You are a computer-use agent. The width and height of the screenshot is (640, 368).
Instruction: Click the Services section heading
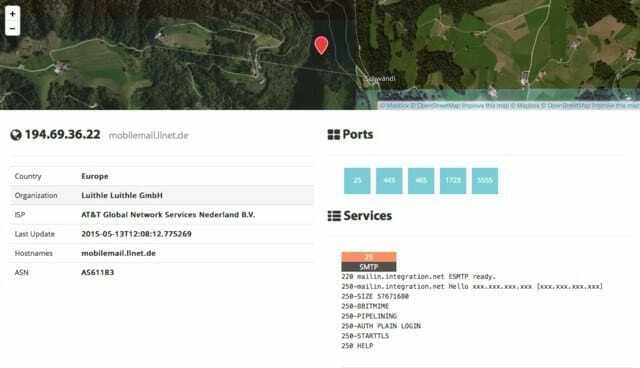pyautogui.click(x=368, y=215)
